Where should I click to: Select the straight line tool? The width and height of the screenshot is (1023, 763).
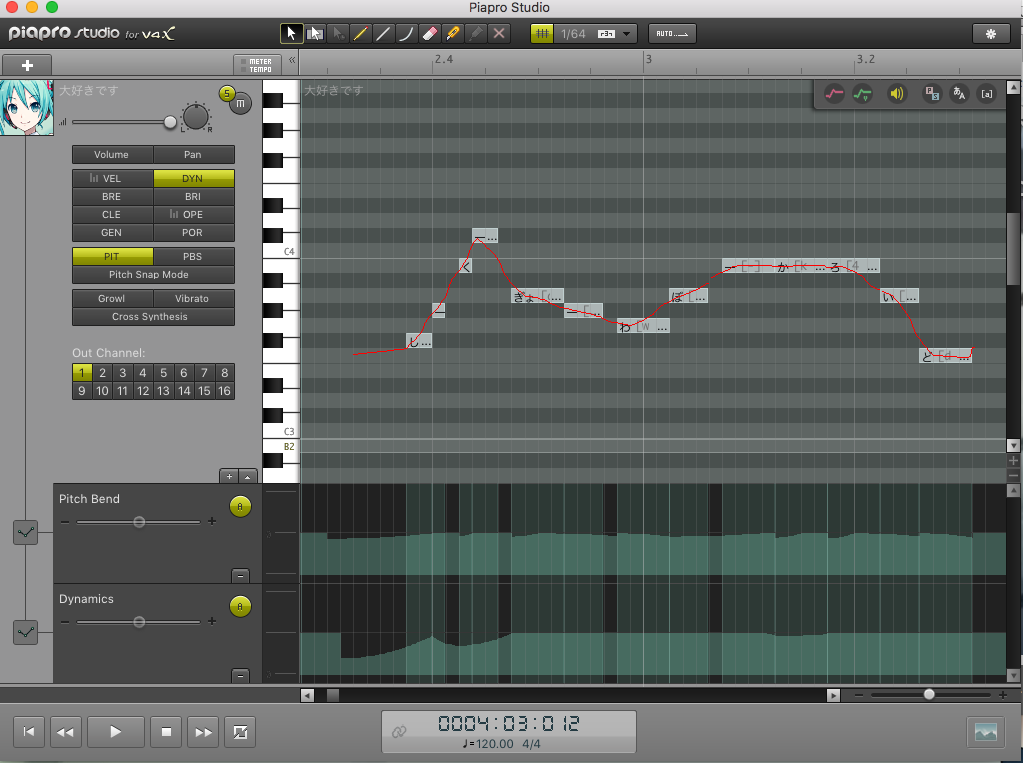click(x=383, y=33)
